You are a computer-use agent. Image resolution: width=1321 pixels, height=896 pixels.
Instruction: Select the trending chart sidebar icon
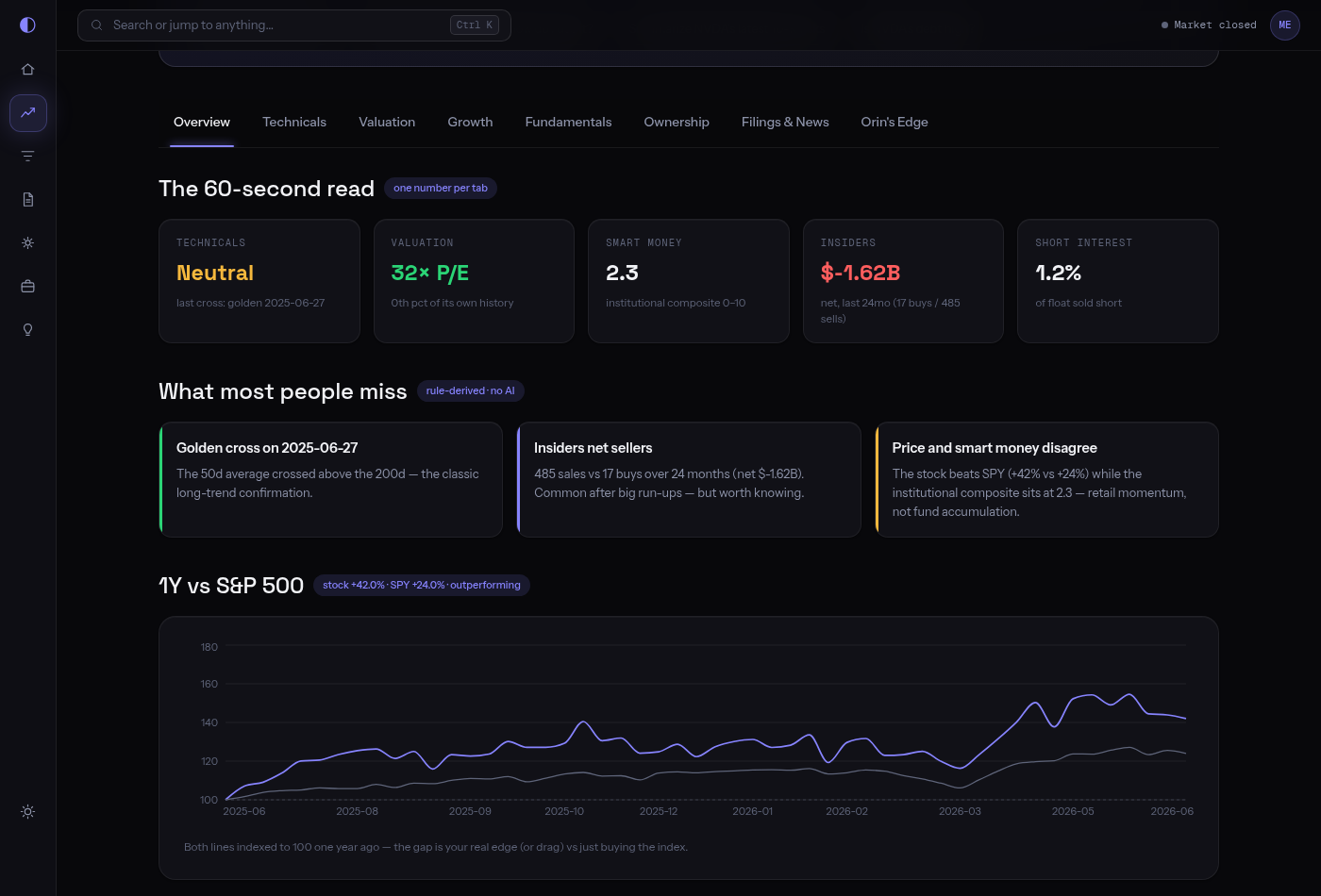point(27,112)
